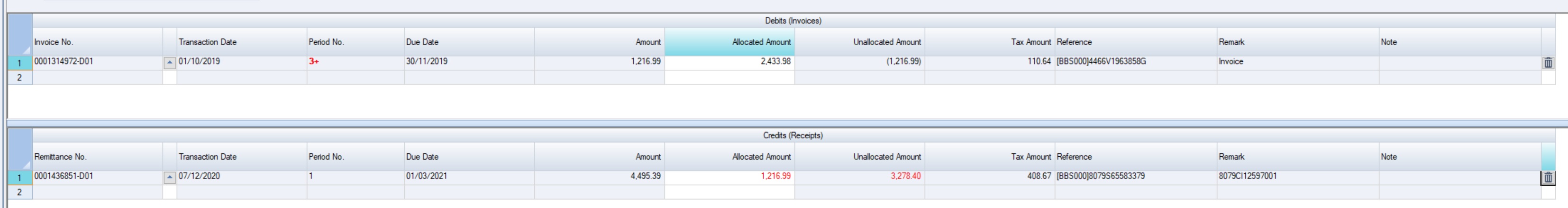Select the remark cell 8079CI12597001
This screenshot has height=208, width=1568.
tap(1297, 176)
